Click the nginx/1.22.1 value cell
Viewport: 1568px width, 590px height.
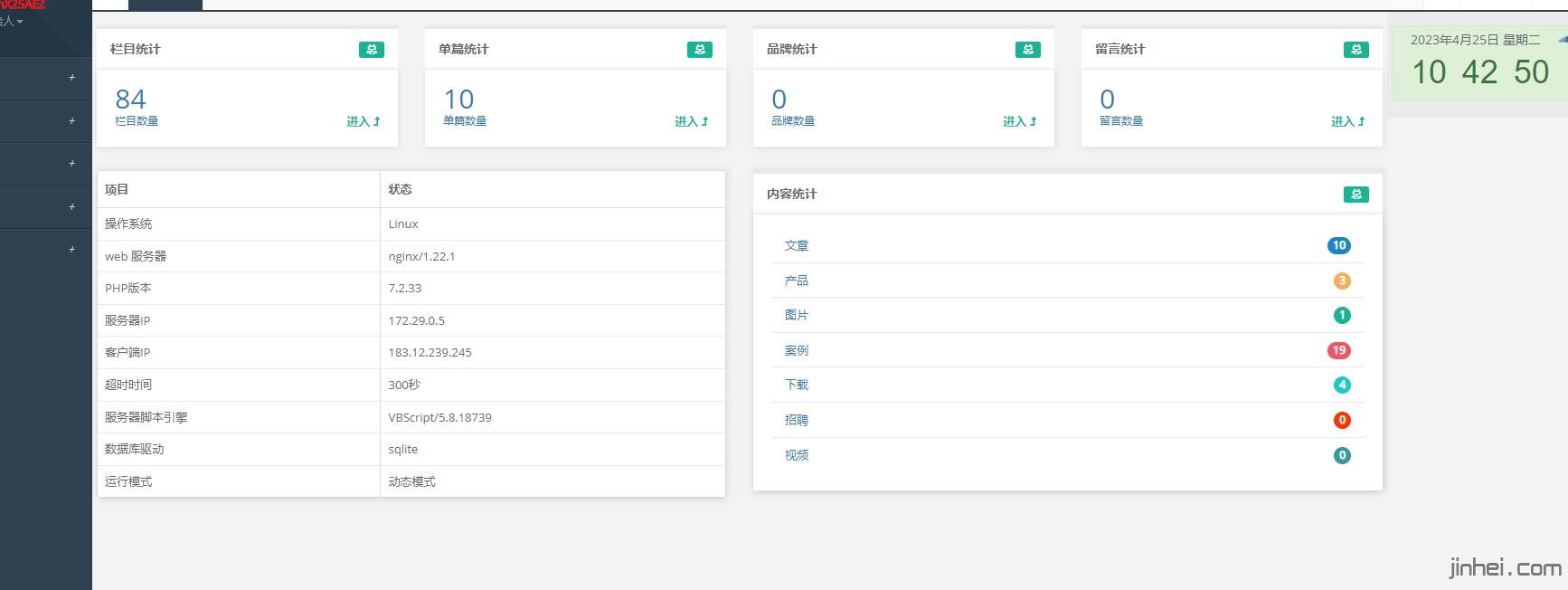tap(422, 257)
